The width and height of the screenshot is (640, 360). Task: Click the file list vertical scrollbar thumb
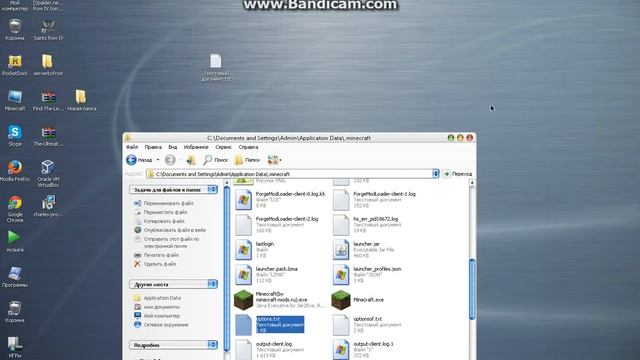[472, 289]
